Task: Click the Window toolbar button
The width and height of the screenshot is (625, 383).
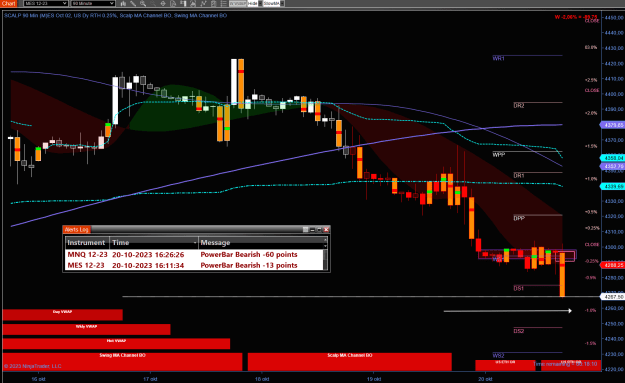Action: click(238, 4)
